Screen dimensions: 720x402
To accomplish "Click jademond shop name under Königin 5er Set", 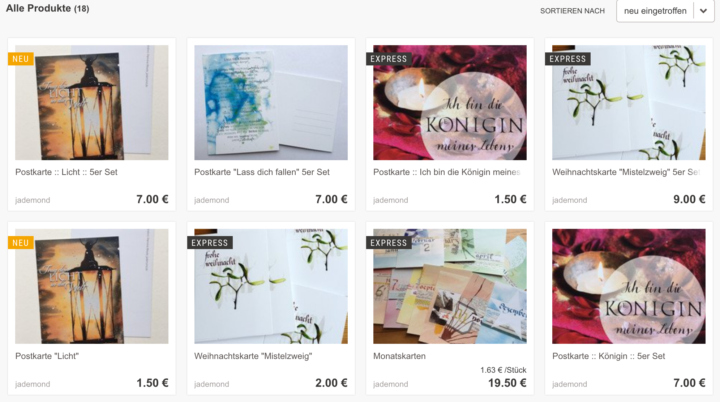I will (x=569, y=384).
